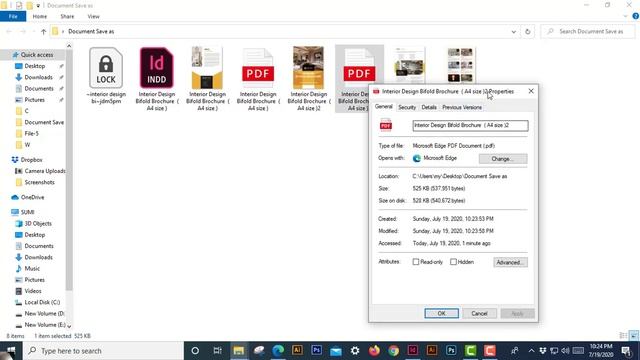This screenshot has width=640, height=360.
Task: Click the first Photoshop taskbar icon
Action: pyautogui.click(x=316, y=351)
